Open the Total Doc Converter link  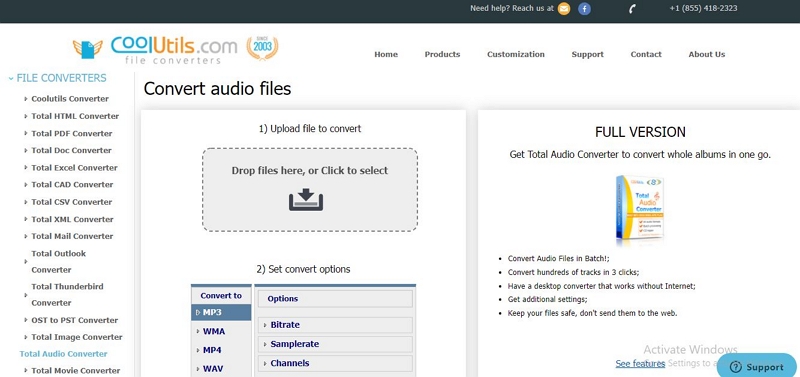click(71, 150)
